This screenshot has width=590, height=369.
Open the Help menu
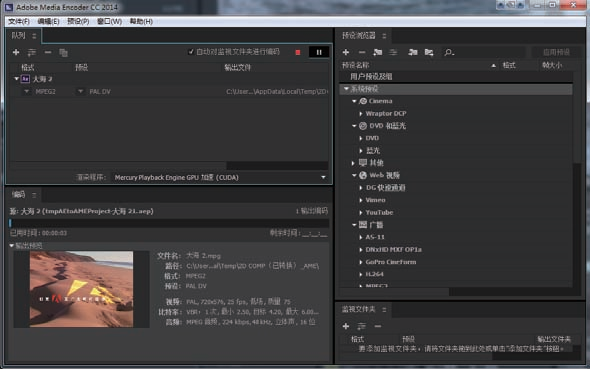click(x=141, y=21)
